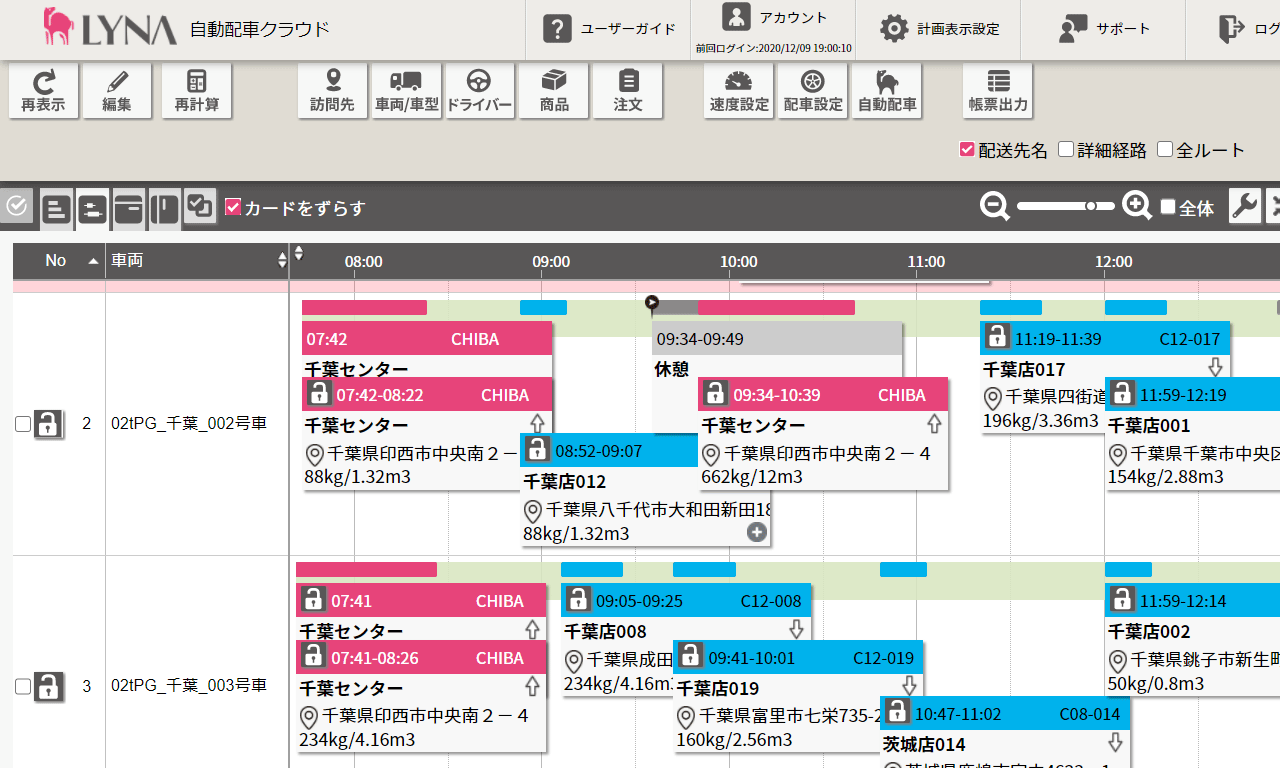Open 計画表示設定 plan display settings
The width and height of the screenshot is (1280, 768).
tap(938, 29)
